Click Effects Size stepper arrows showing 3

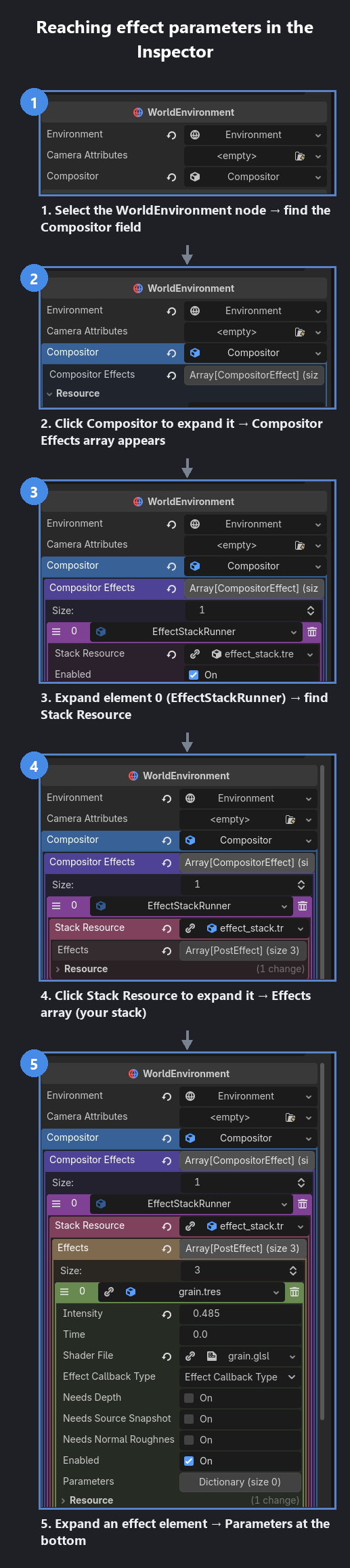coord(293,1271)
